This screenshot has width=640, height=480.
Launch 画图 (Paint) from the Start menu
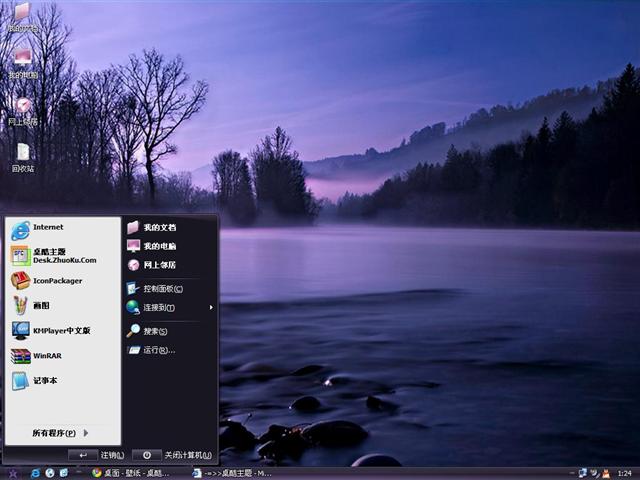click(63, 305)
